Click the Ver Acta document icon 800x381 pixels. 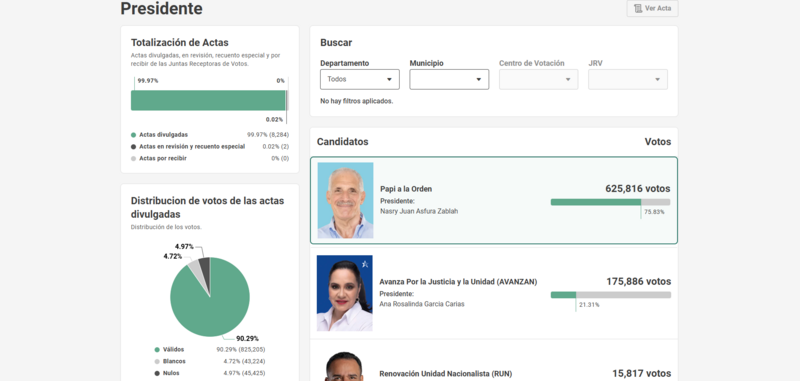[x=638, y=9]
